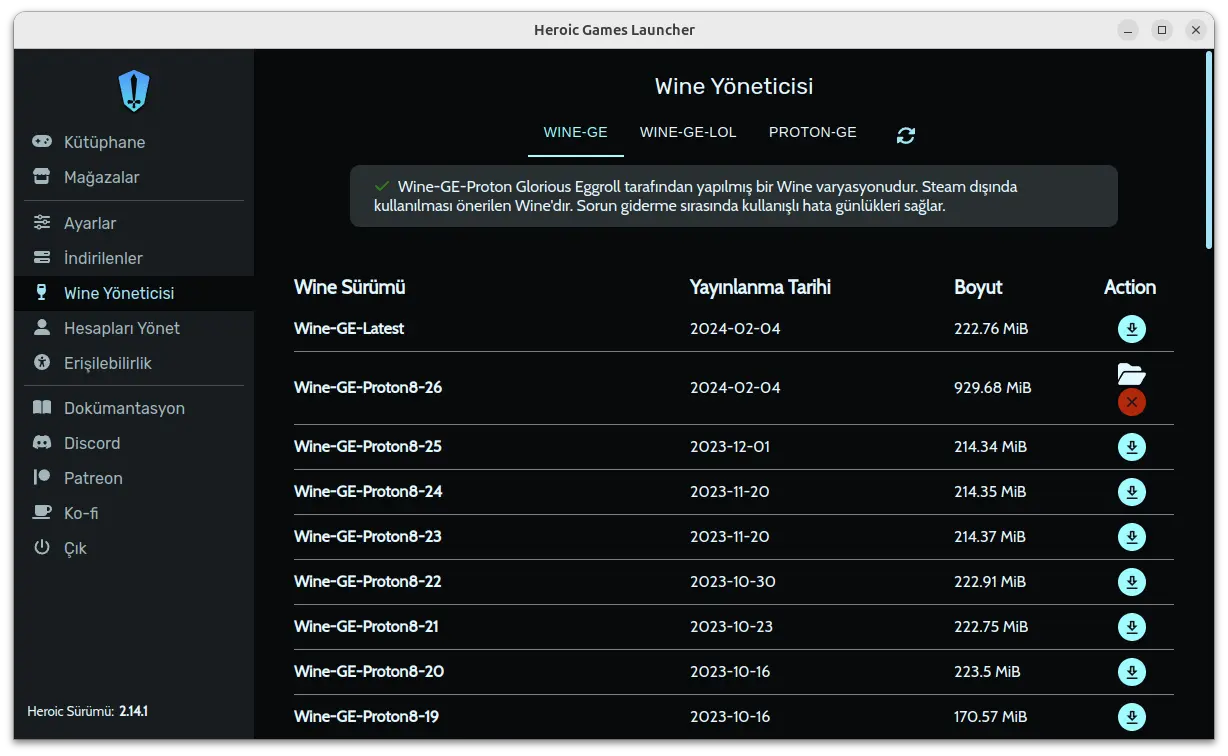Open Ayarlar settings page

point(134,223)
